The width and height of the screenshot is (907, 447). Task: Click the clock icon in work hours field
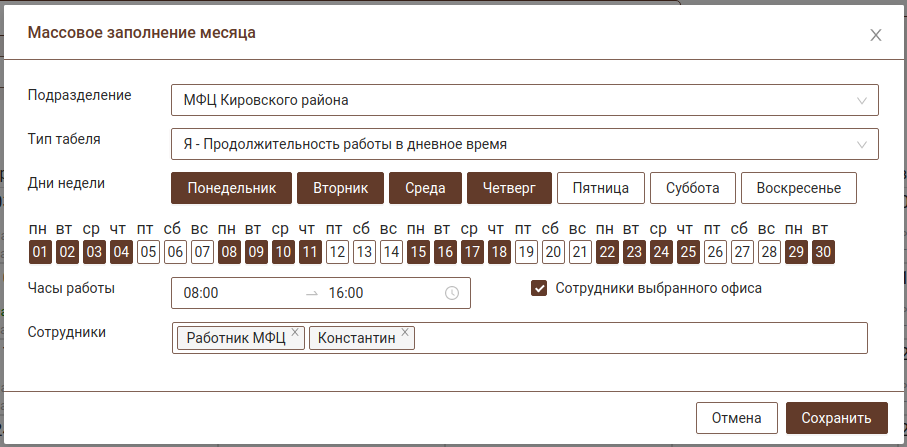click(451, 293)
